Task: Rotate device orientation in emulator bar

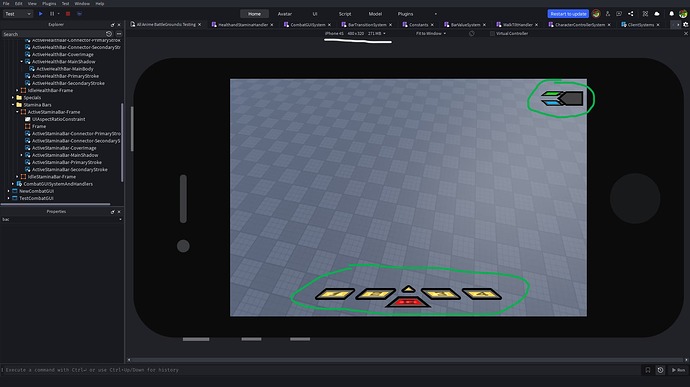Action: point(472,33)
